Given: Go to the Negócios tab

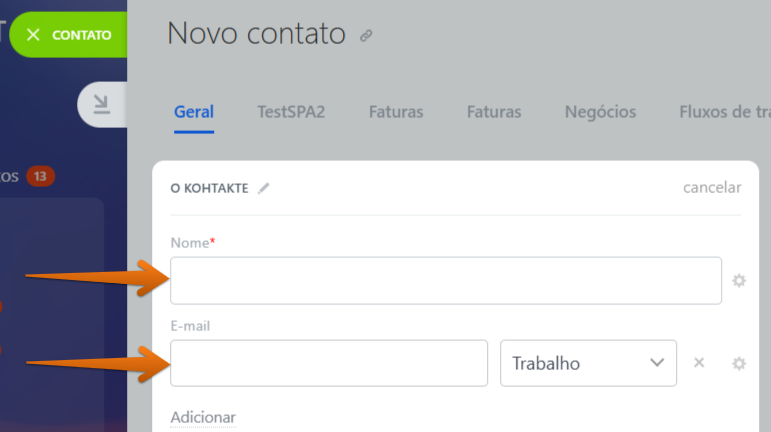Looking at the screenshot, I should 600,112.
